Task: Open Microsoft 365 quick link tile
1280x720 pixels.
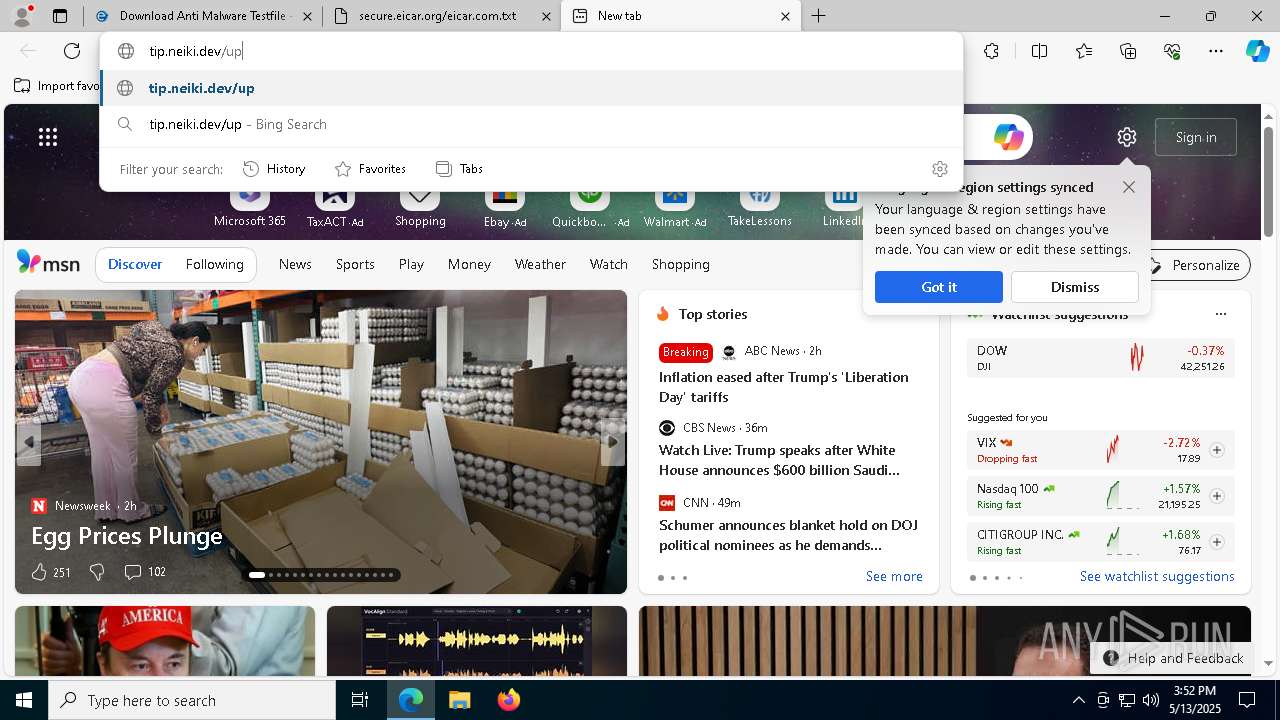Action: tap(250, 206)
